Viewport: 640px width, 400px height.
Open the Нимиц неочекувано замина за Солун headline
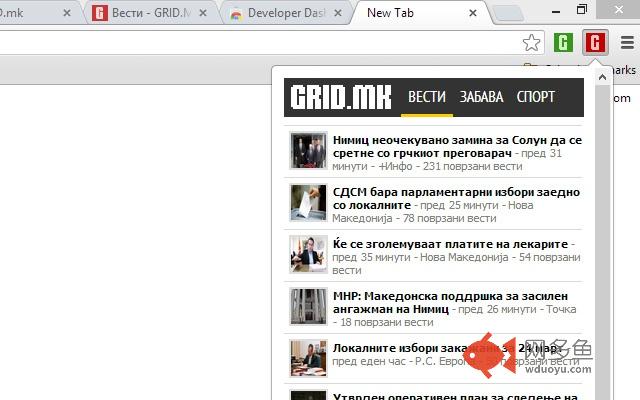click(457, 146)
